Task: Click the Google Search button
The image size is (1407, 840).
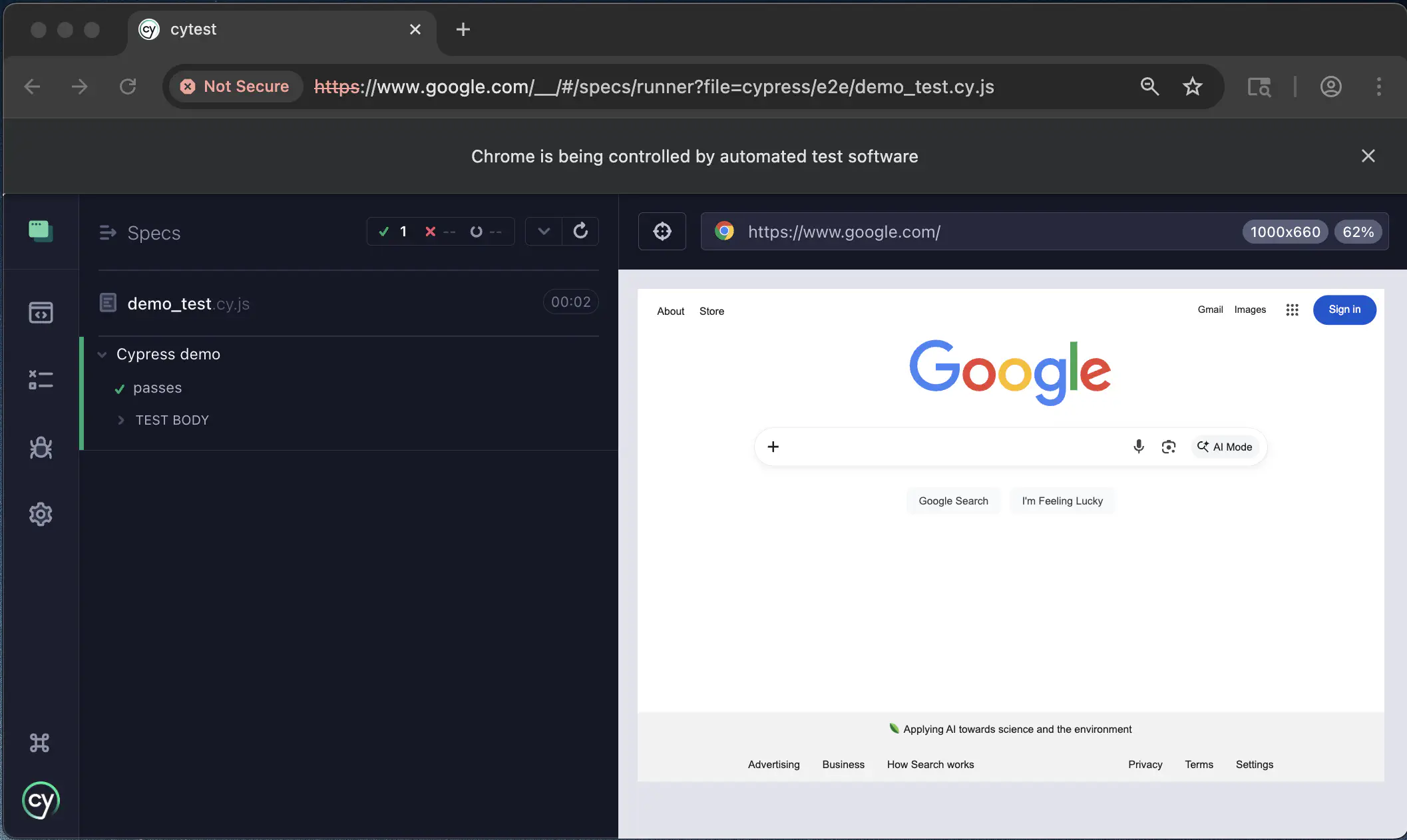Action: 953,501
